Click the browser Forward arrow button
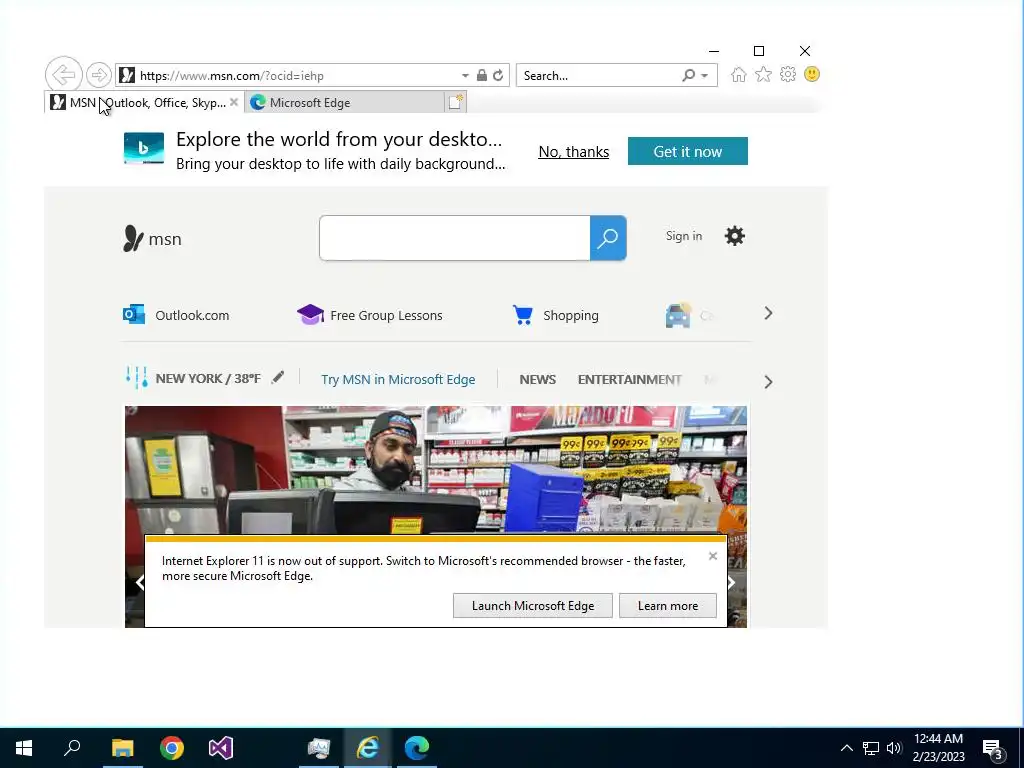1024x768 pixels. tap(99, 75)
